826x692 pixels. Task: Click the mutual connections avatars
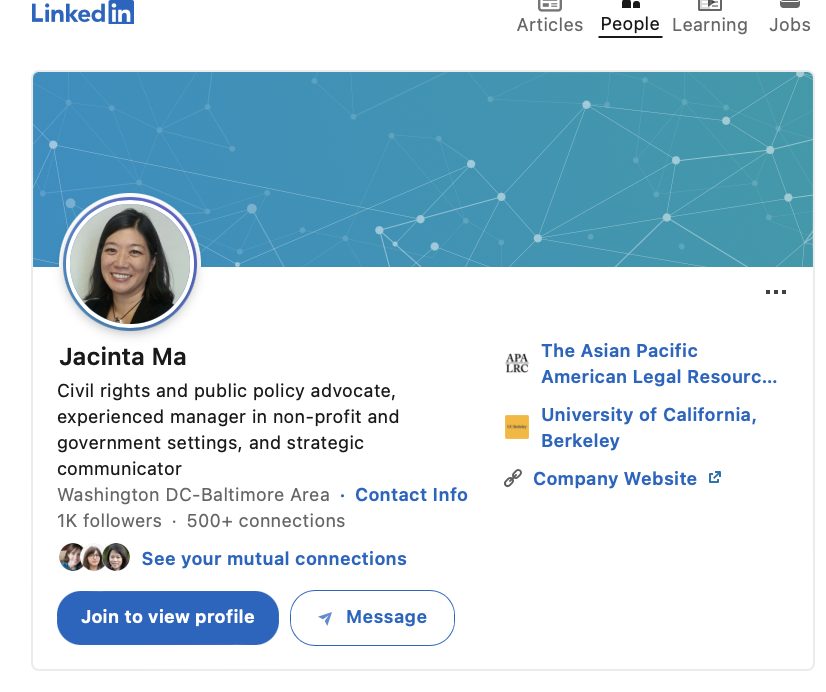click(95, 558)
